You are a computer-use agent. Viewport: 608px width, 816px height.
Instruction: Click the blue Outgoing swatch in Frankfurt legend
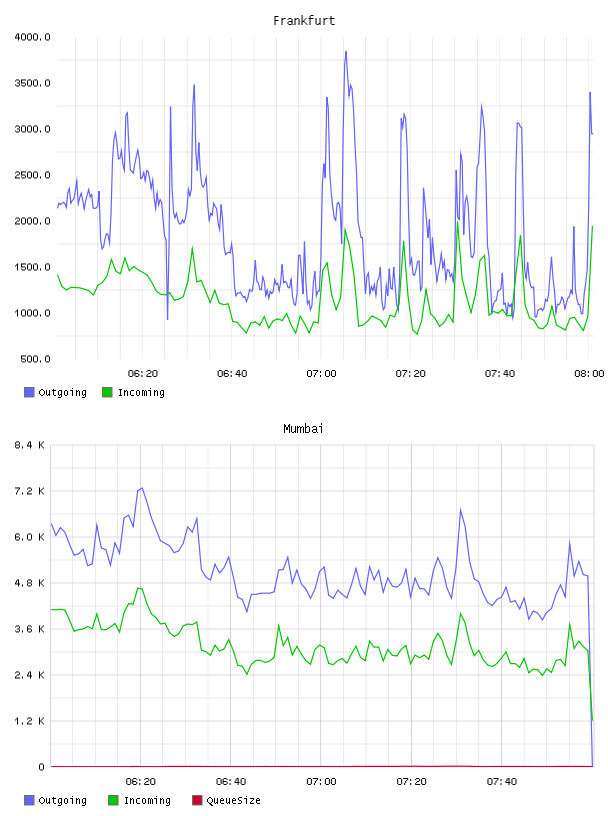click(29, 392)
